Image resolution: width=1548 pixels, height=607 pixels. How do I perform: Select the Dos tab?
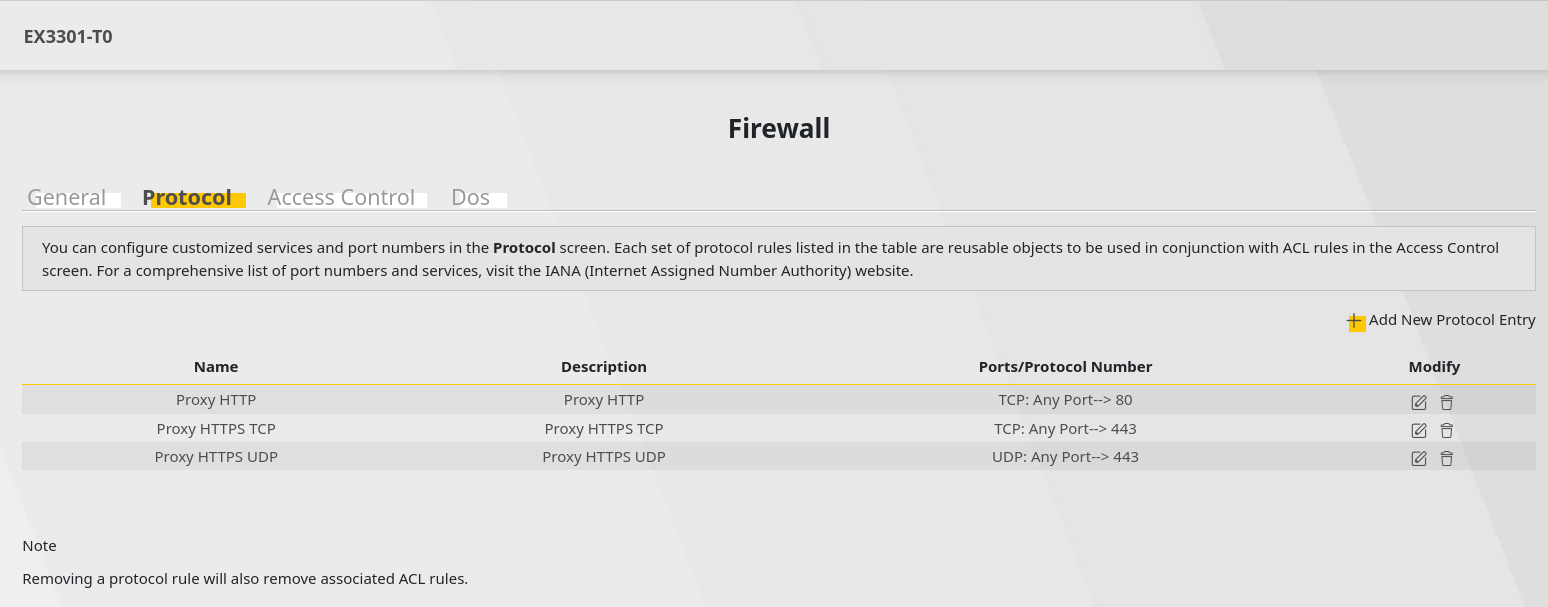pos(471,197)
